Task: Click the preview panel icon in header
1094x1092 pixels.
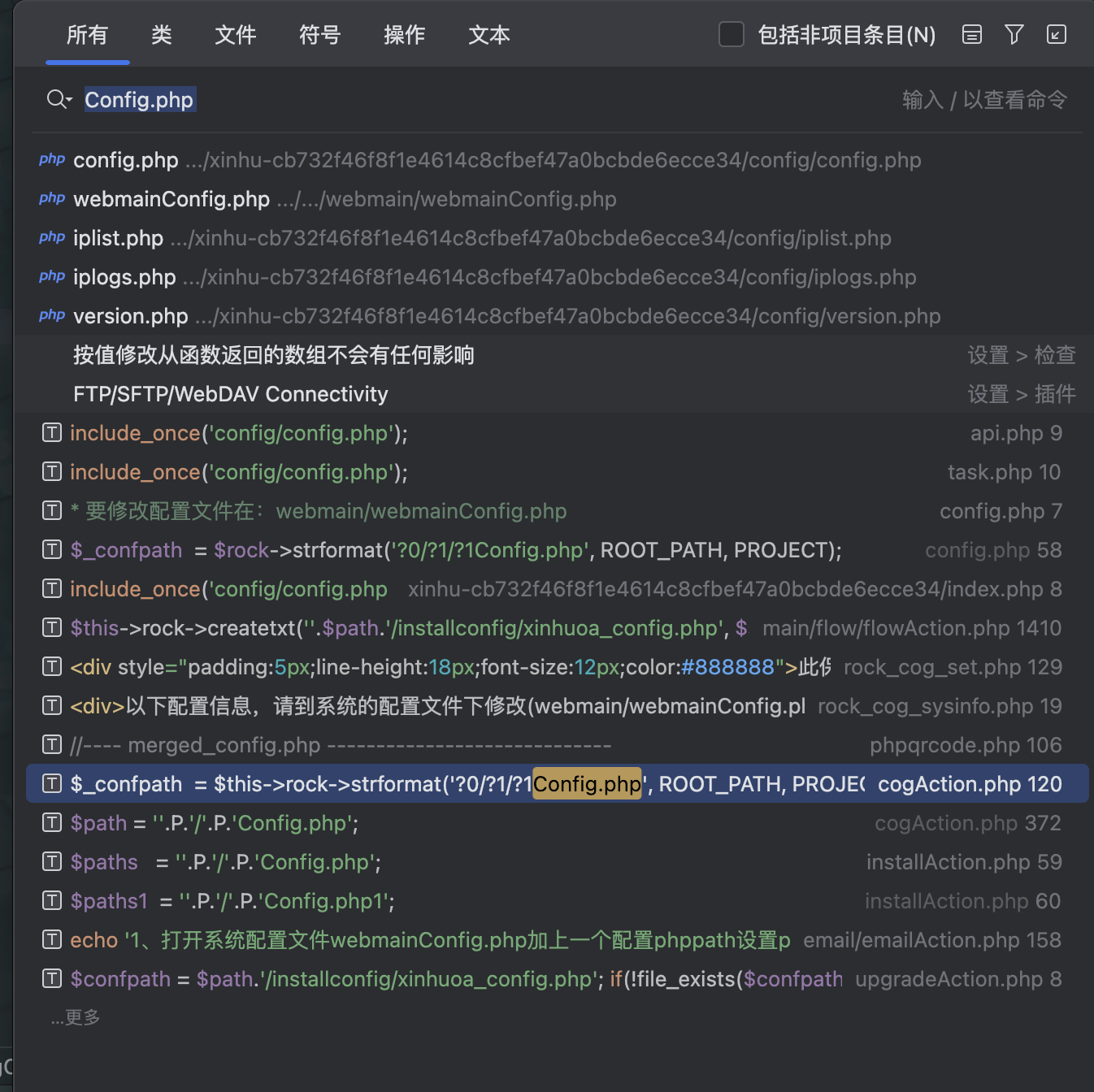Action: click(972, 34)
